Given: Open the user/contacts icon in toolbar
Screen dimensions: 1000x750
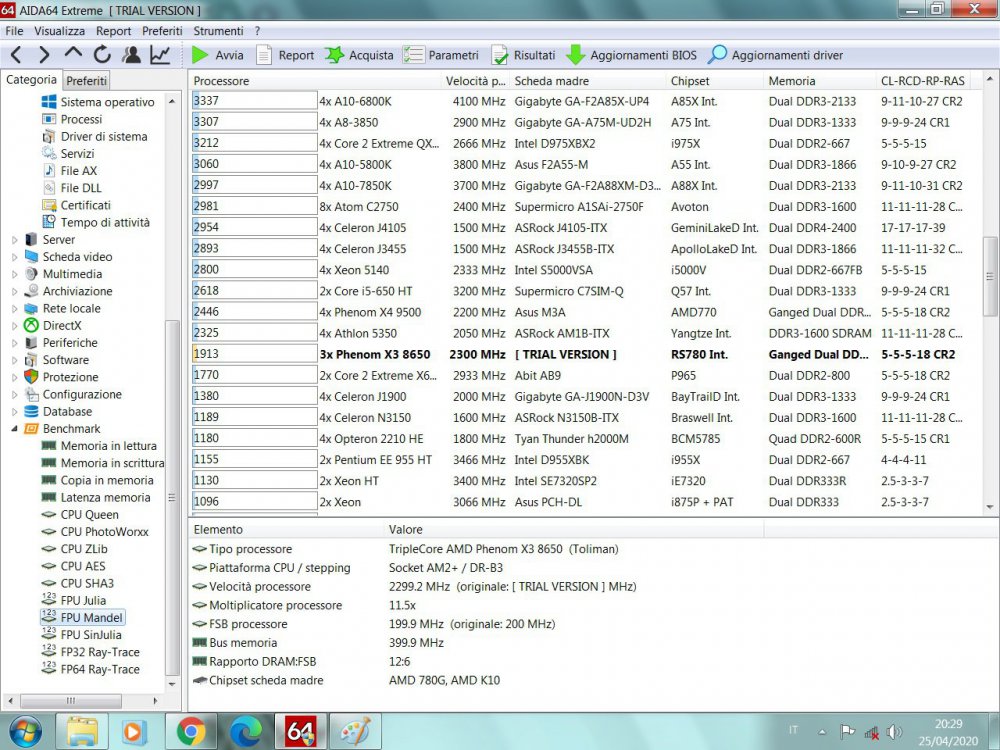Looking at the screenshot, I should (x=131, y=55).
